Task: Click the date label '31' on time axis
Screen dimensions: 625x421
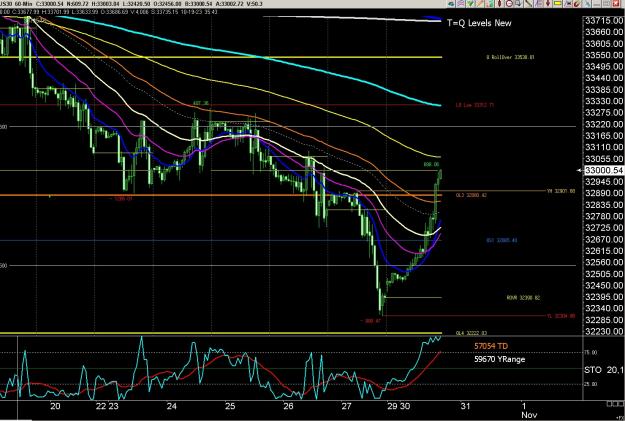Action: coord(465,406)
